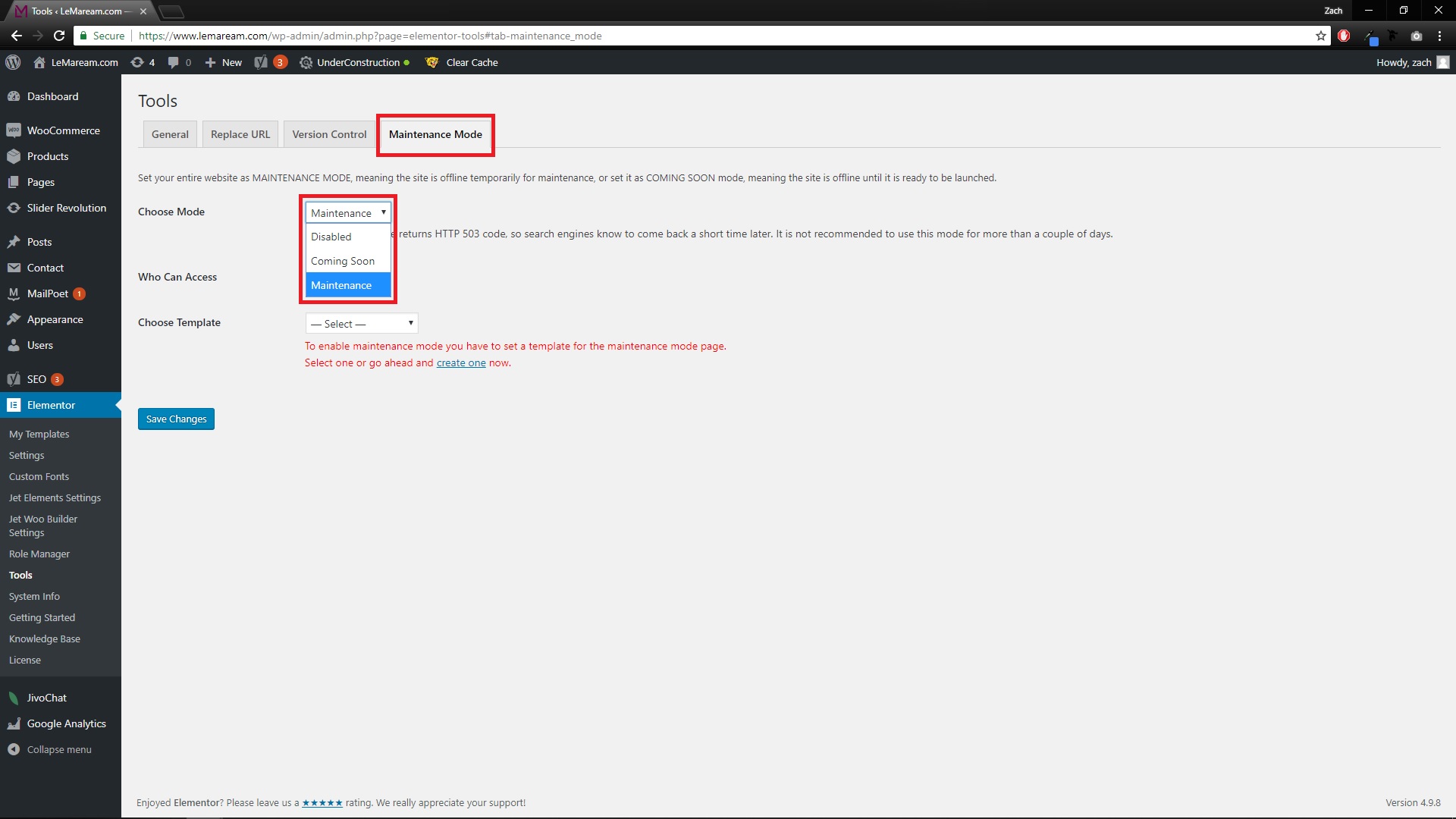
Task: Open the WooCommerce sidebar icon
Action: 14,130
